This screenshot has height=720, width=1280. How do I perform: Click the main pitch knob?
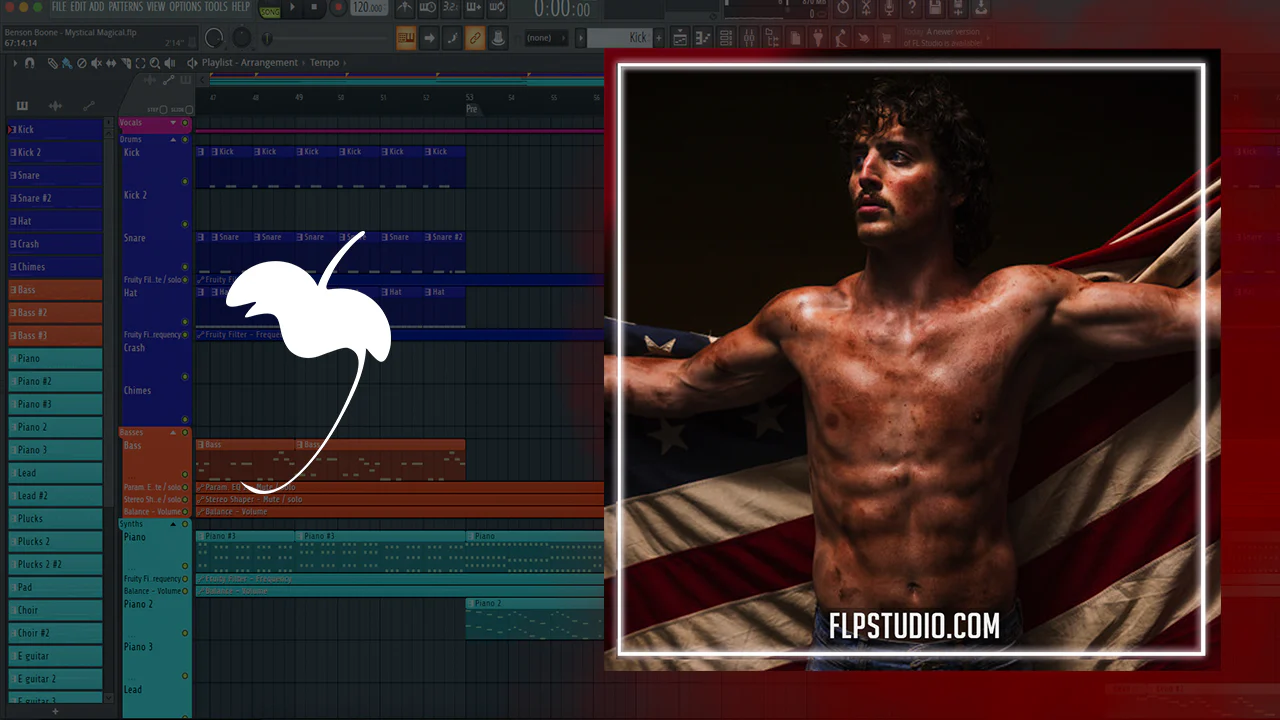[x=242, y=38]
